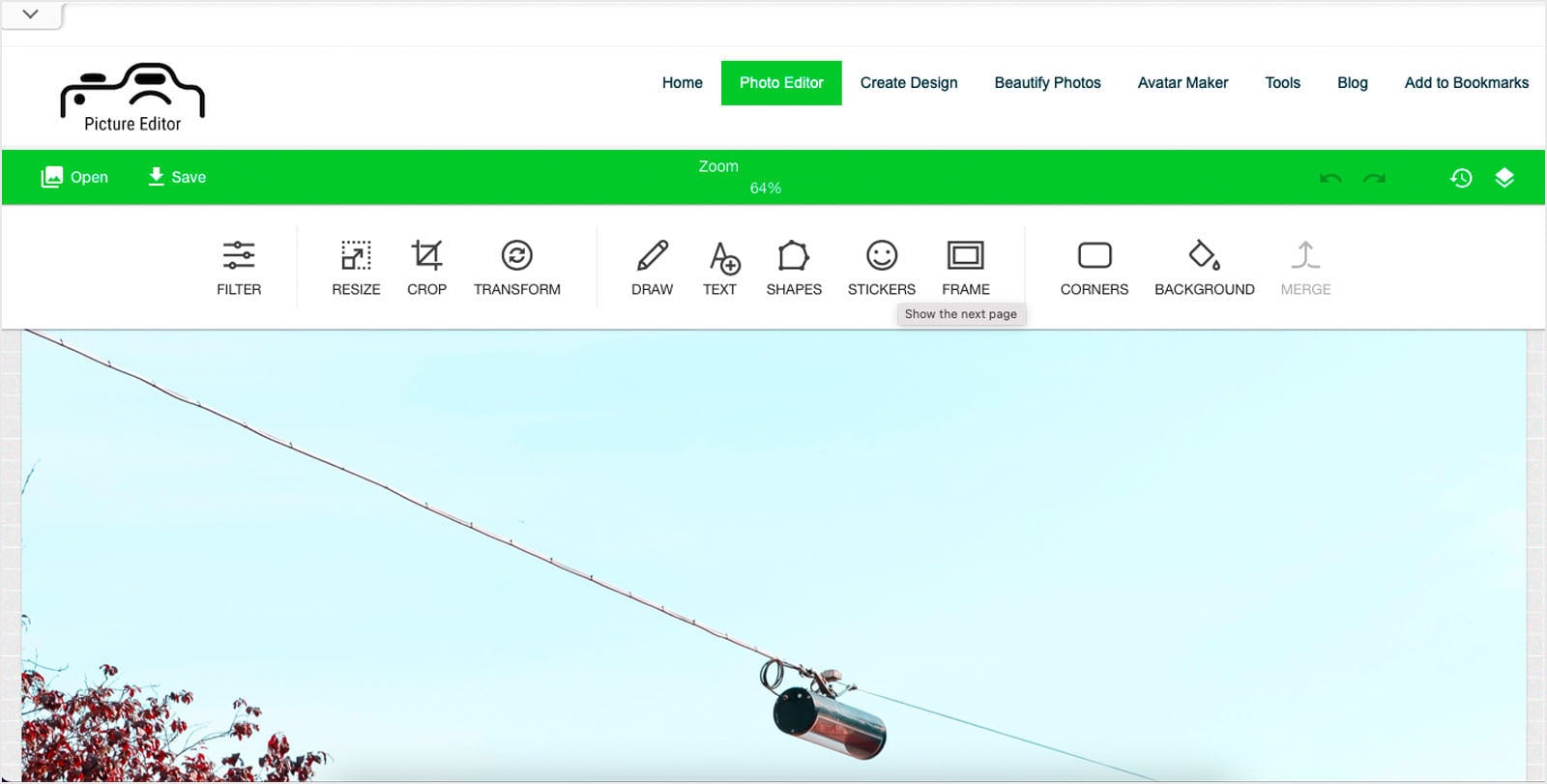Add text with the Text tool
This screenshot has width=1547, height=784.
[722, 257]
